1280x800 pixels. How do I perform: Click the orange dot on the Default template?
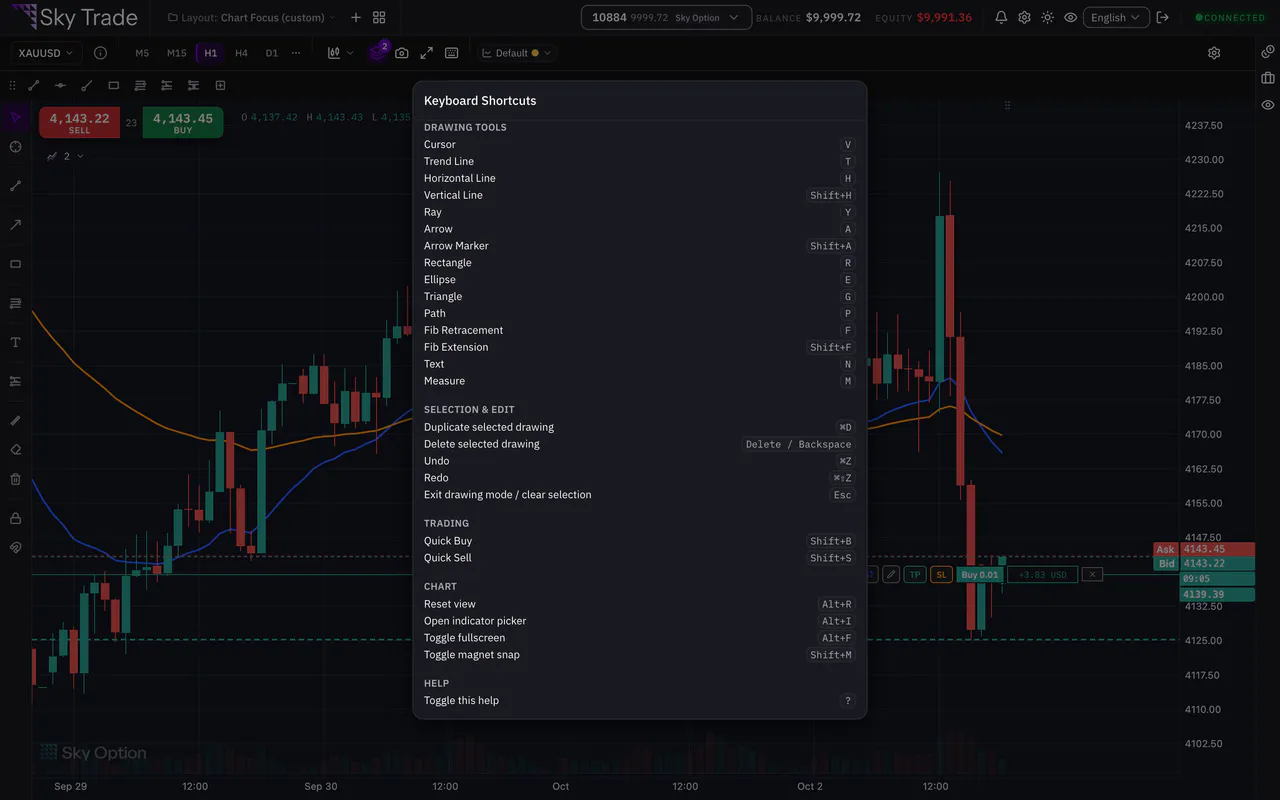point(535,53)
